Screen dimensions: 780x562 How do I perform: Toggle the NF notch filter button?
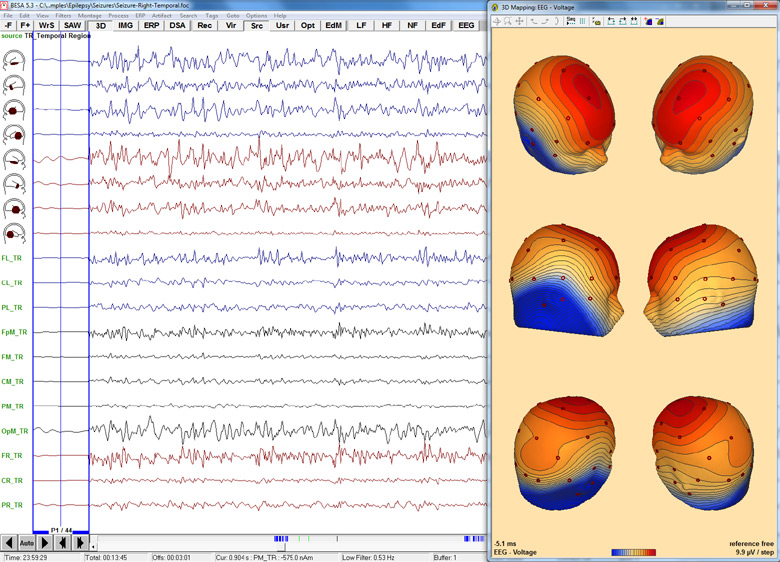coord(412,25)
